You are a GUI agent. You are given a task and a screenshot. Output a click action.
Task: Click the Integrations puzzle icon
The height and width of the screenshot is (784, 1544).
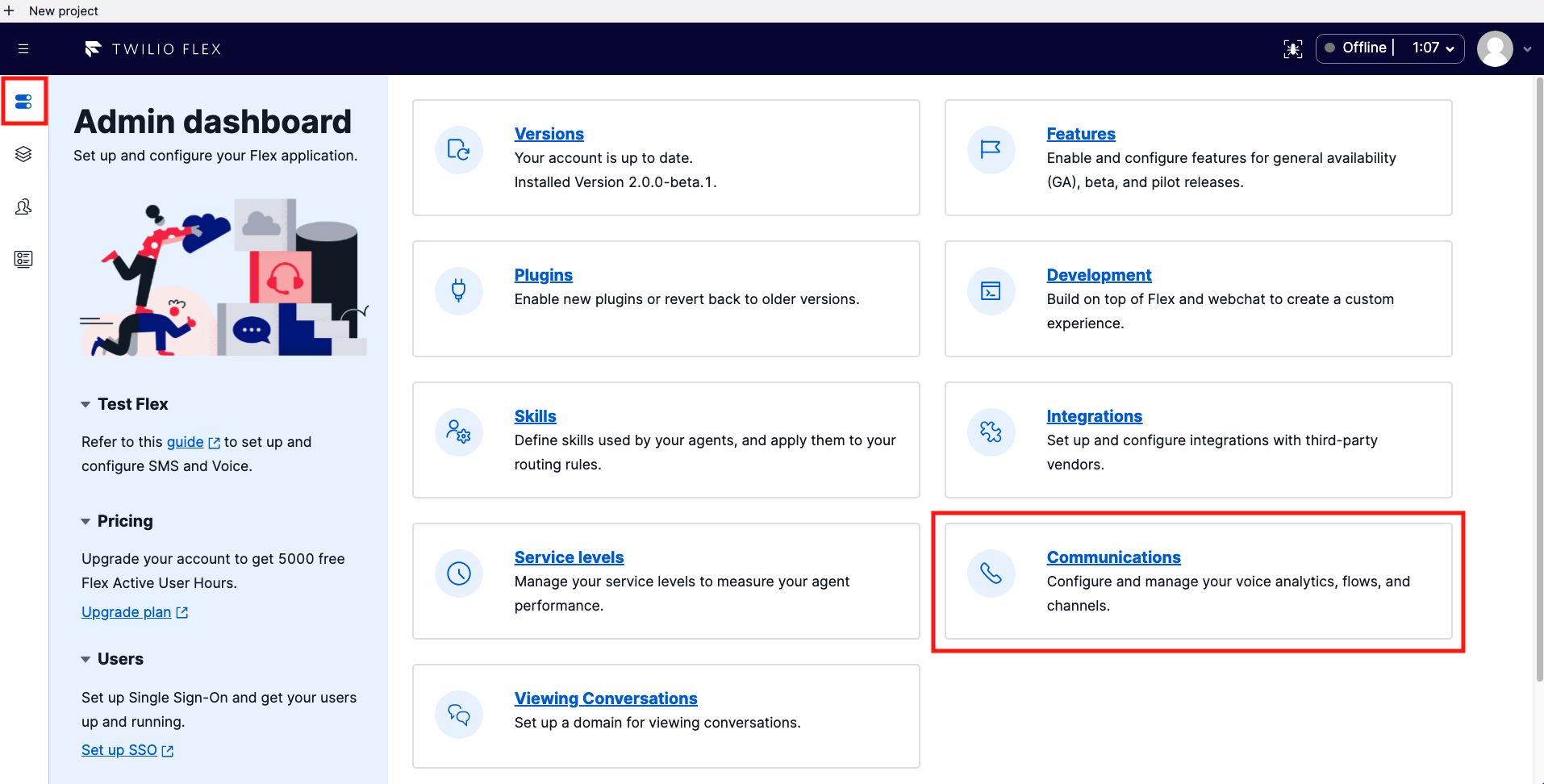pyautogui.click(x=991, y=432)
